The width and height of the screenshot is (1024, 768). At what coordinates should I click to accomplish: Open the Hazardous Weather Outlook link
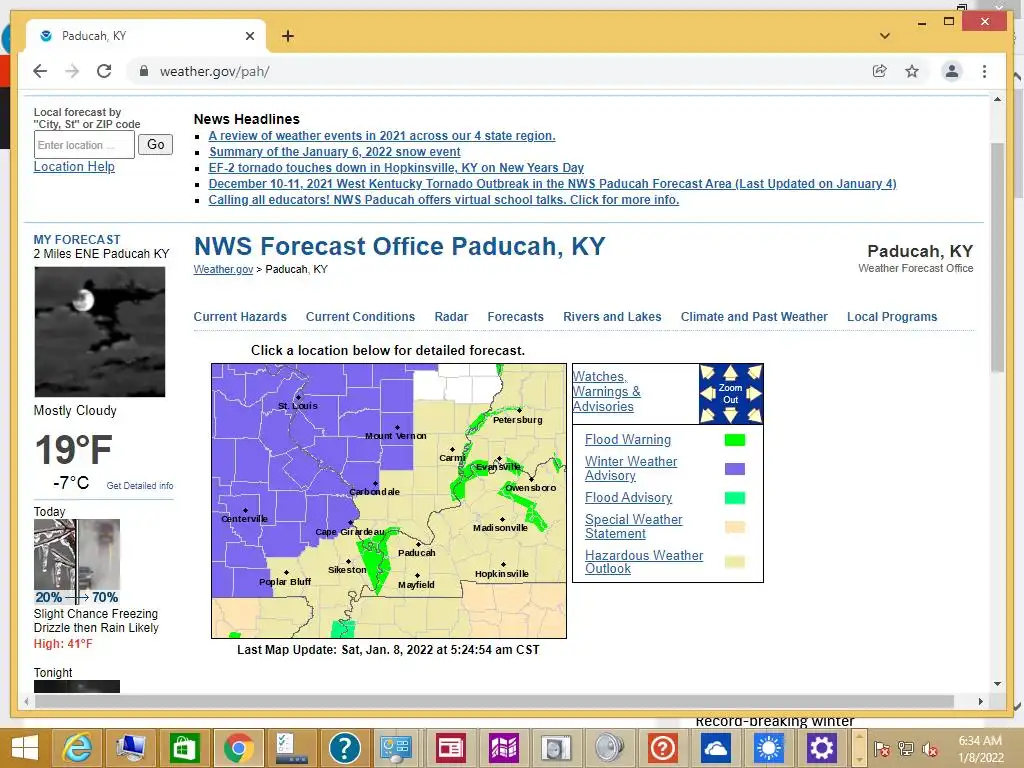643,562
